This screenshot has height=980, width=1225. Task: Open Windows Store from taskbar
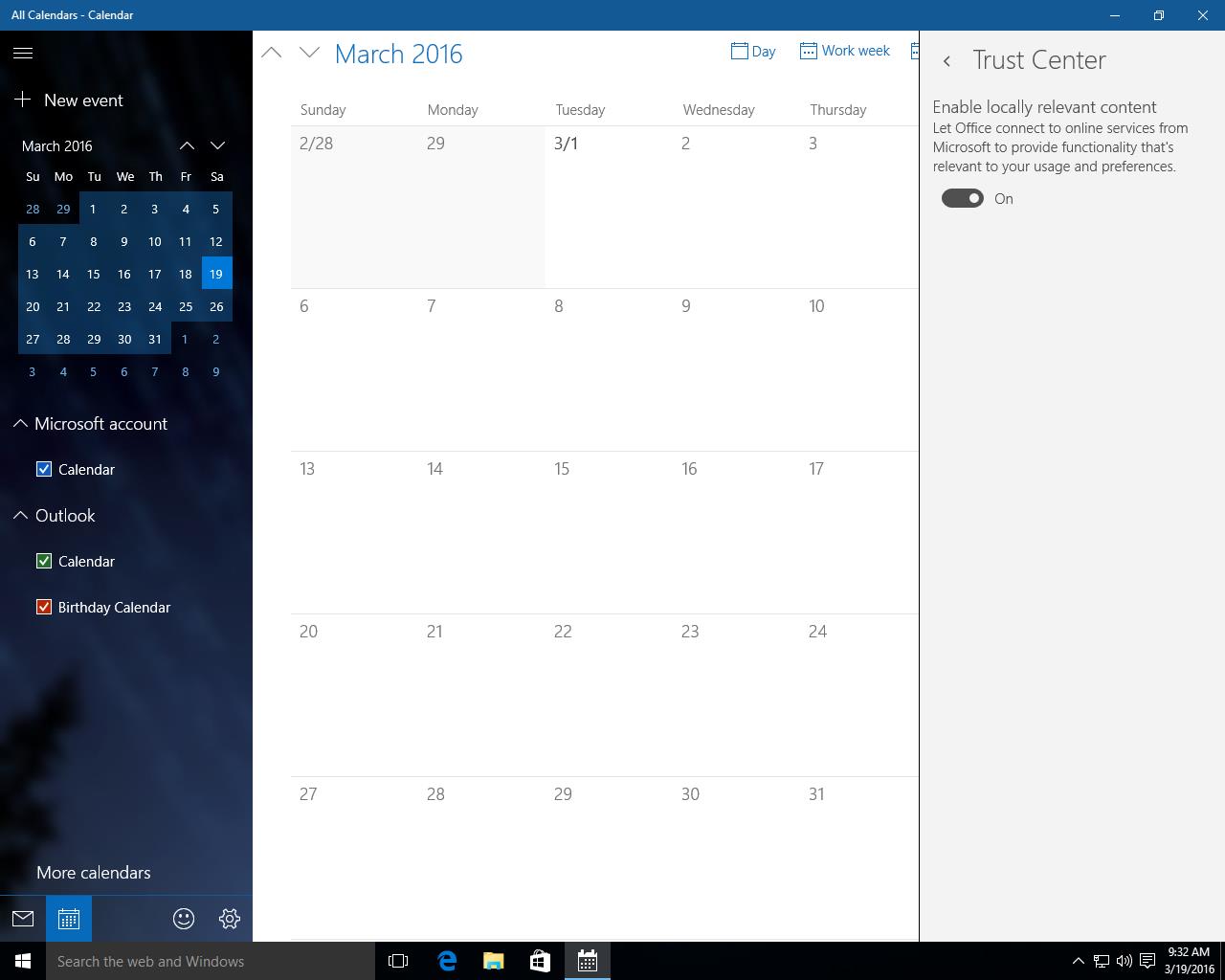click(x=540, y=961)
